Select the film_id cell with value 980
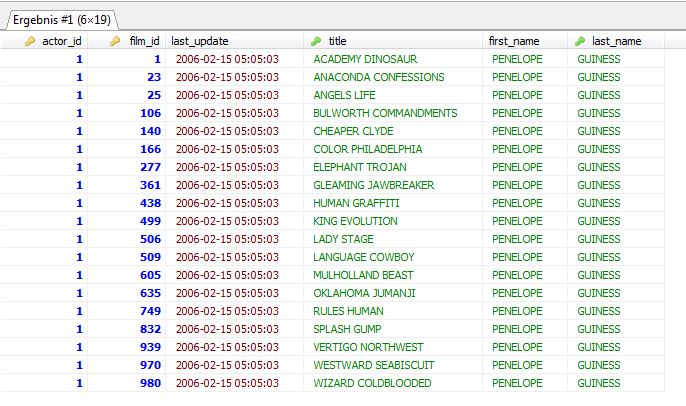 coord(150,383)
